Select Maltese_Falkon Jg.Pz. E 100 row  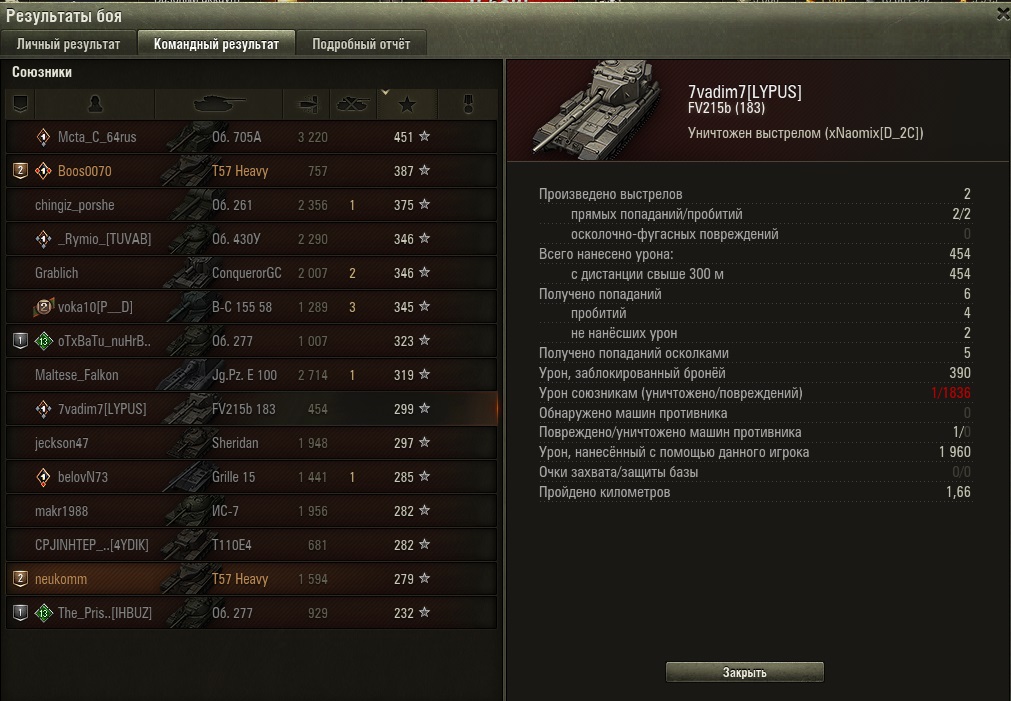(251, 375)
